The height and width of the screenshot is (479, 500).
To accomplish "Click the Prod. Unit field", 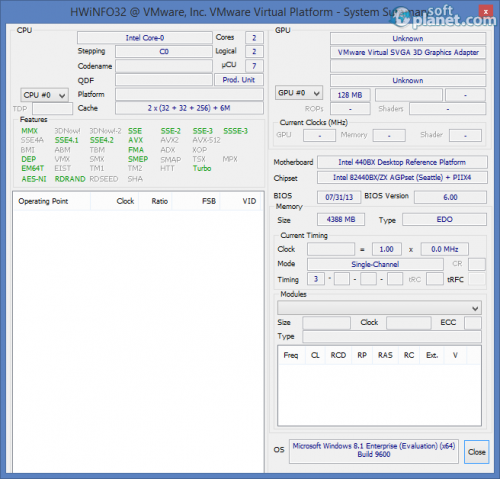I will pyautogui.click(x=239, y=80).
